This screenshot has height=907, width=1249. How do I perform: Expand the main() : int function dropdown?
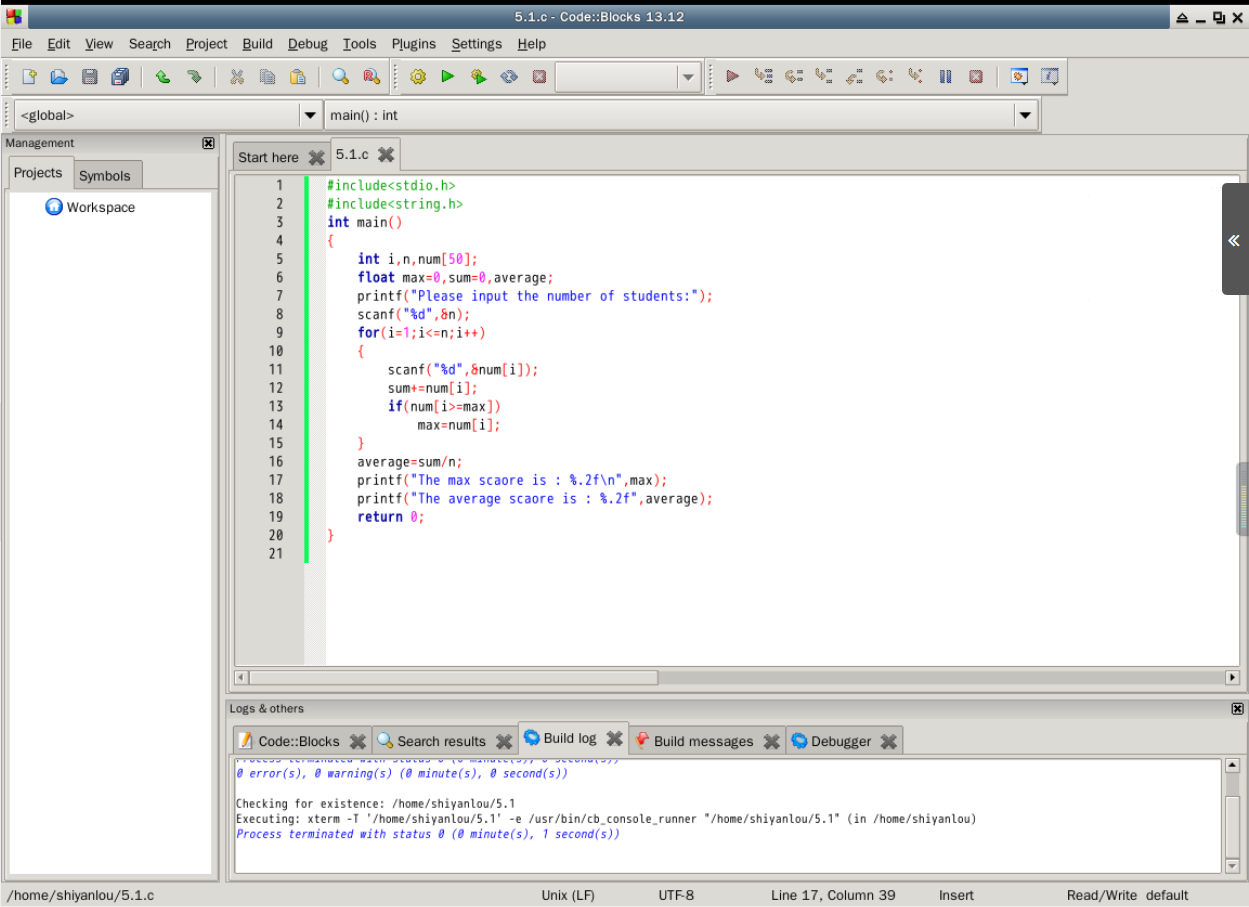pyautogui.click(x=1025, y=115)
